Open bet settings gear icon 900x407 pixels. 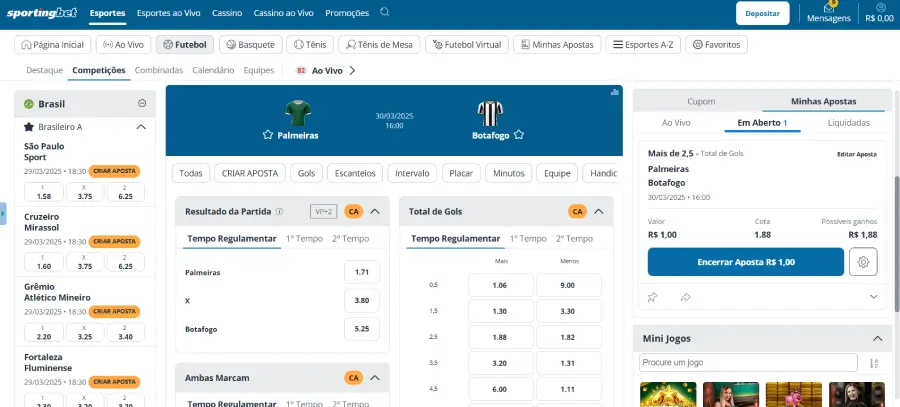point(863,262)
